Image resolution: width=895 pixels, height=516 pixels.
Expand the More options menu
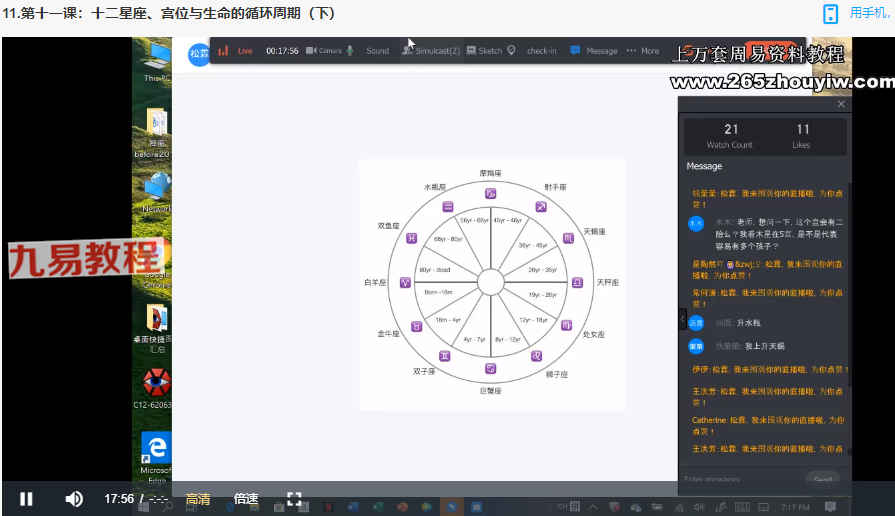(643, 51)
